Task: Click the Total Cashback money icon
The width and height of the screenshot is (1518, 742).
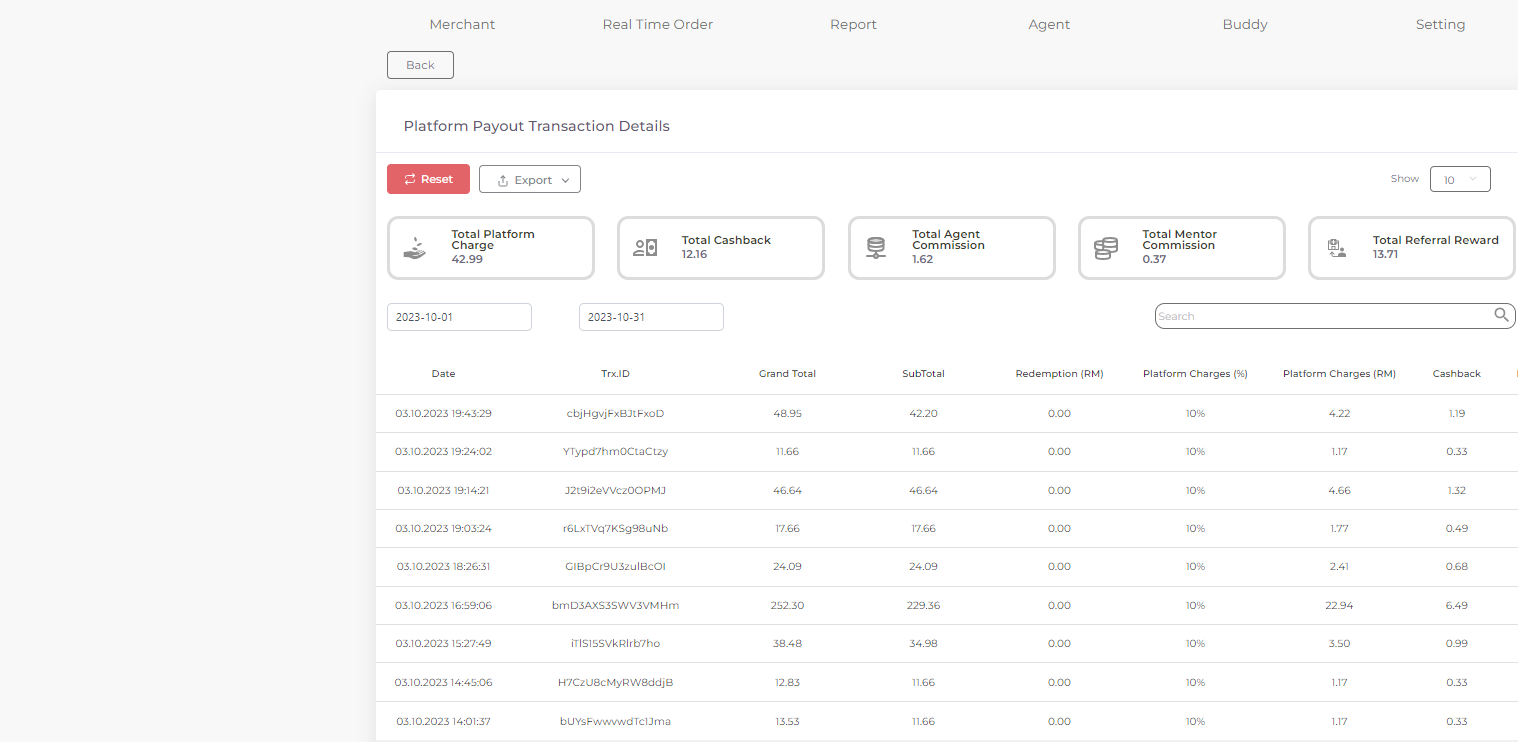Action: pos(645,247)
